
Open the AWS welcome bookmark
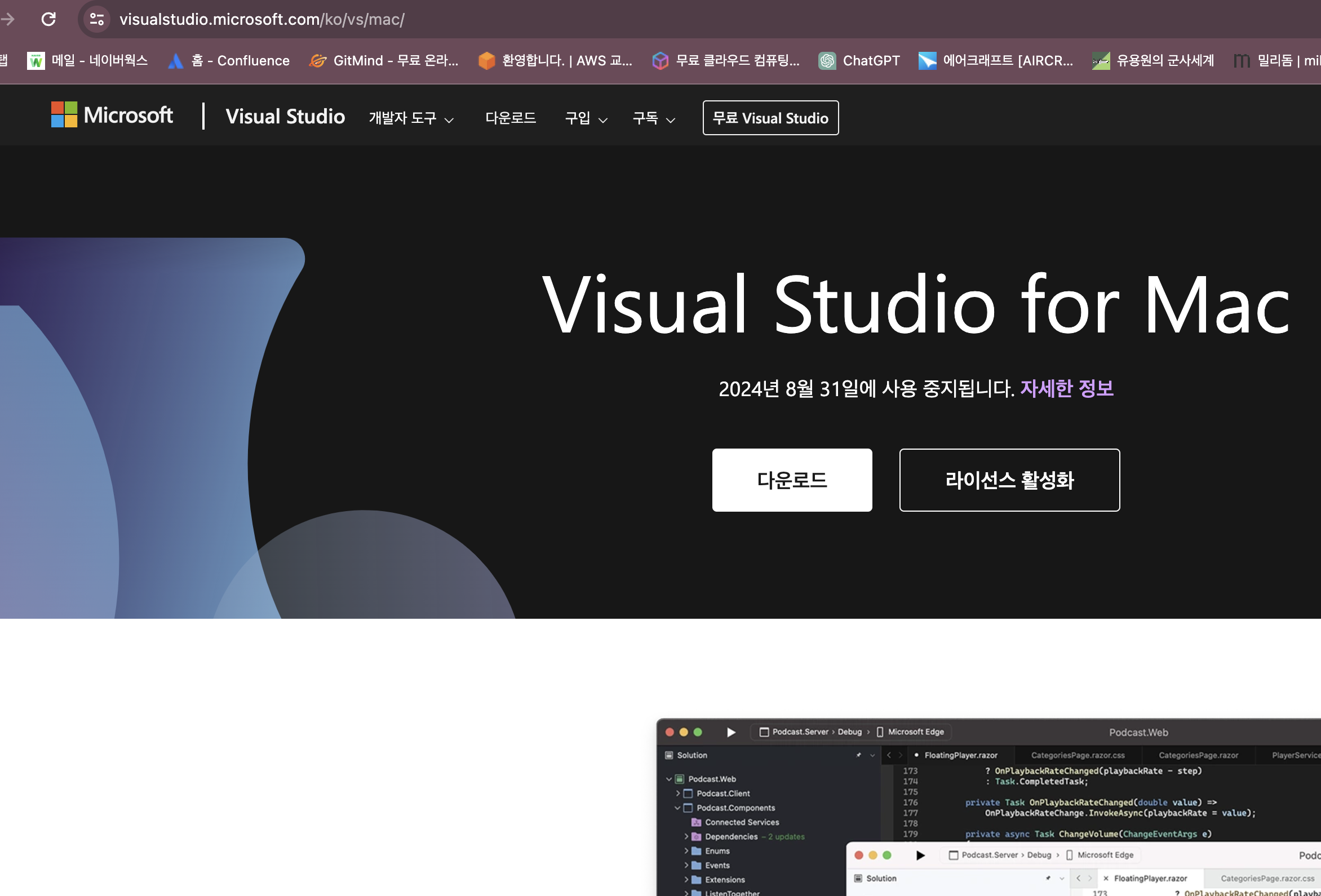[x=555, y=61]
